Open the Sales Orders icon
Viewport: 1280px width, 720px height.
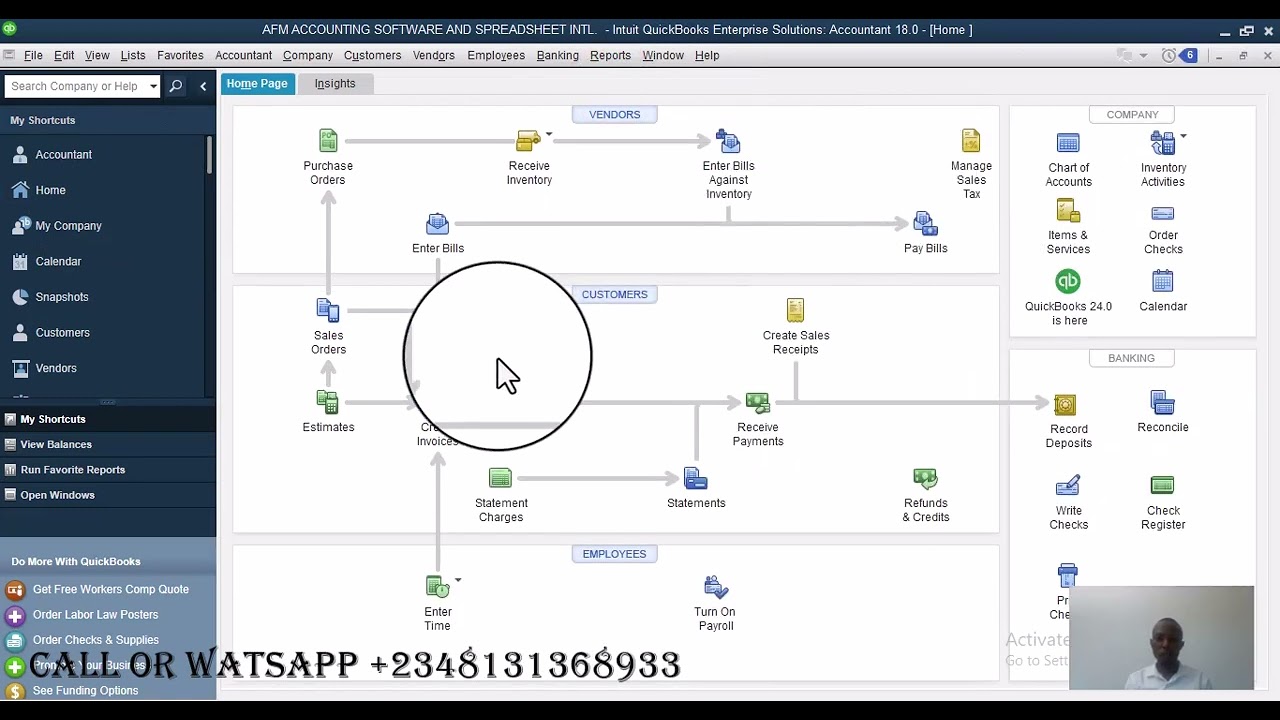coord(328,311)
